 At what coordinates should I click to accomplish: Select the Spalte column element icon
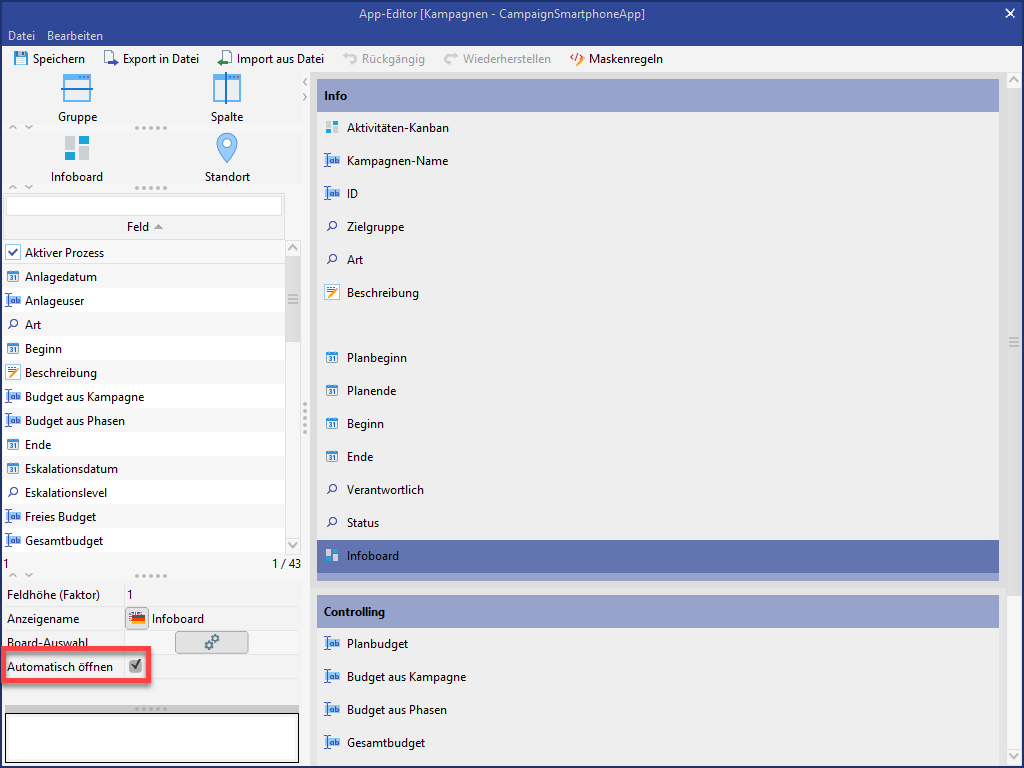[227, 89]
